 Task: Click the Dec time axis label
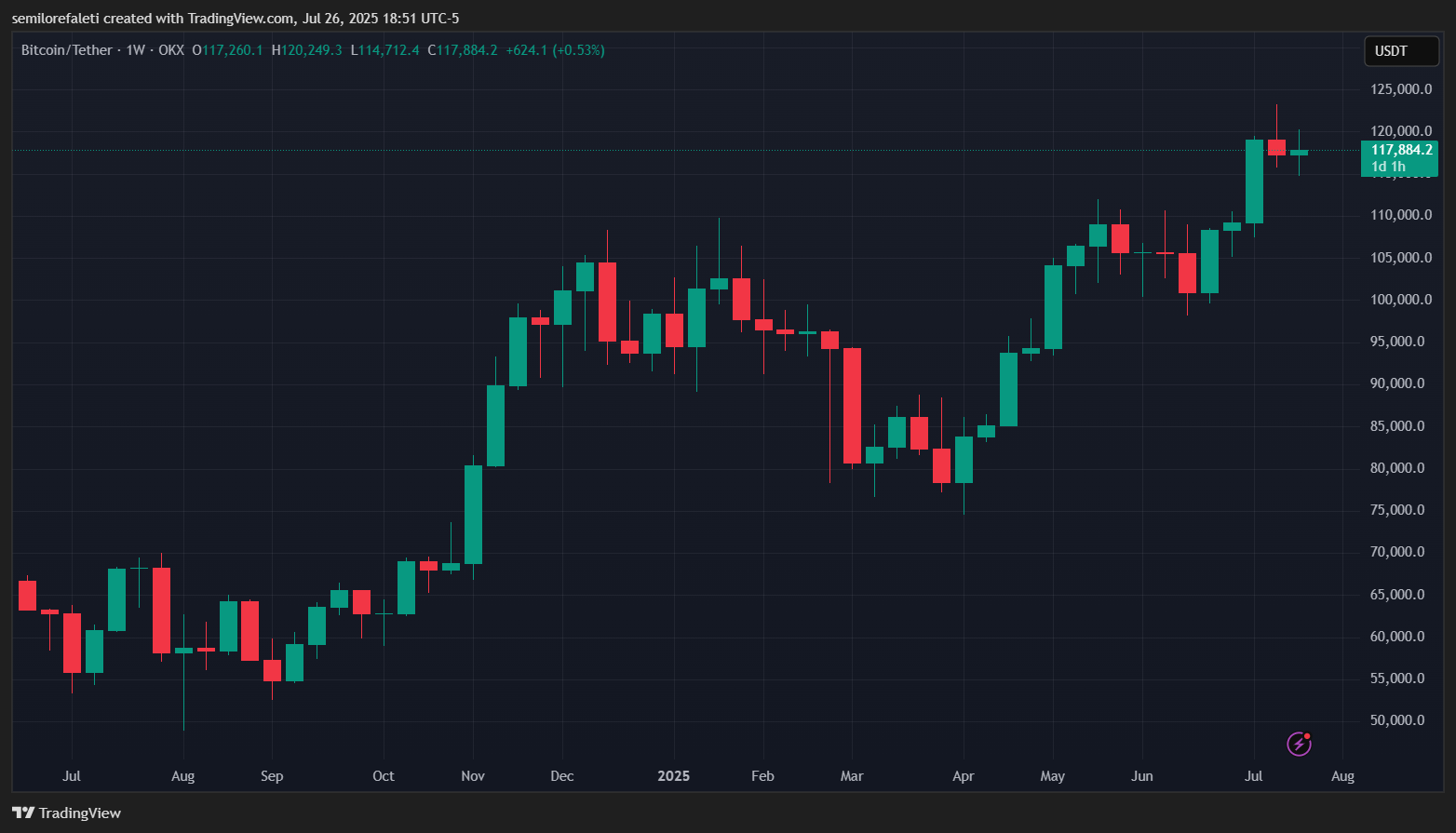(x=562, y=776)
